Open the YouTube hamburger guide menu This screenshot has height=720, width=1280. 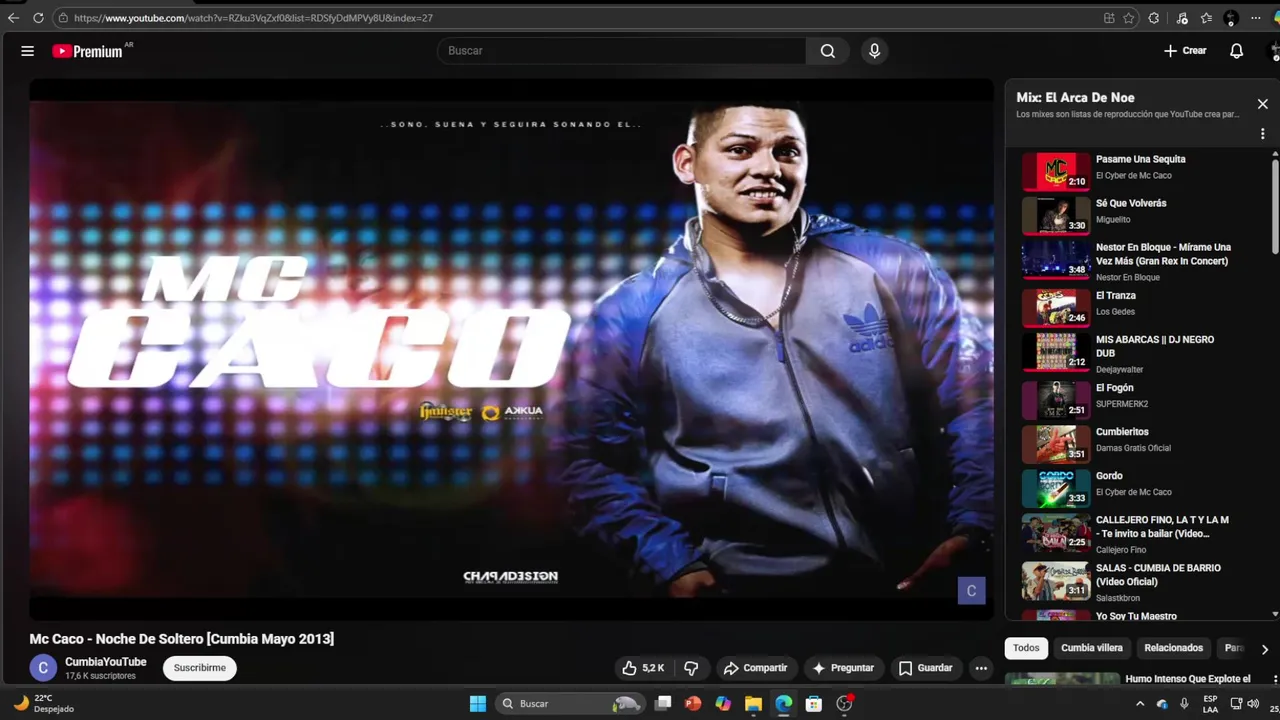pyautogui.click(x=28, y=51)
